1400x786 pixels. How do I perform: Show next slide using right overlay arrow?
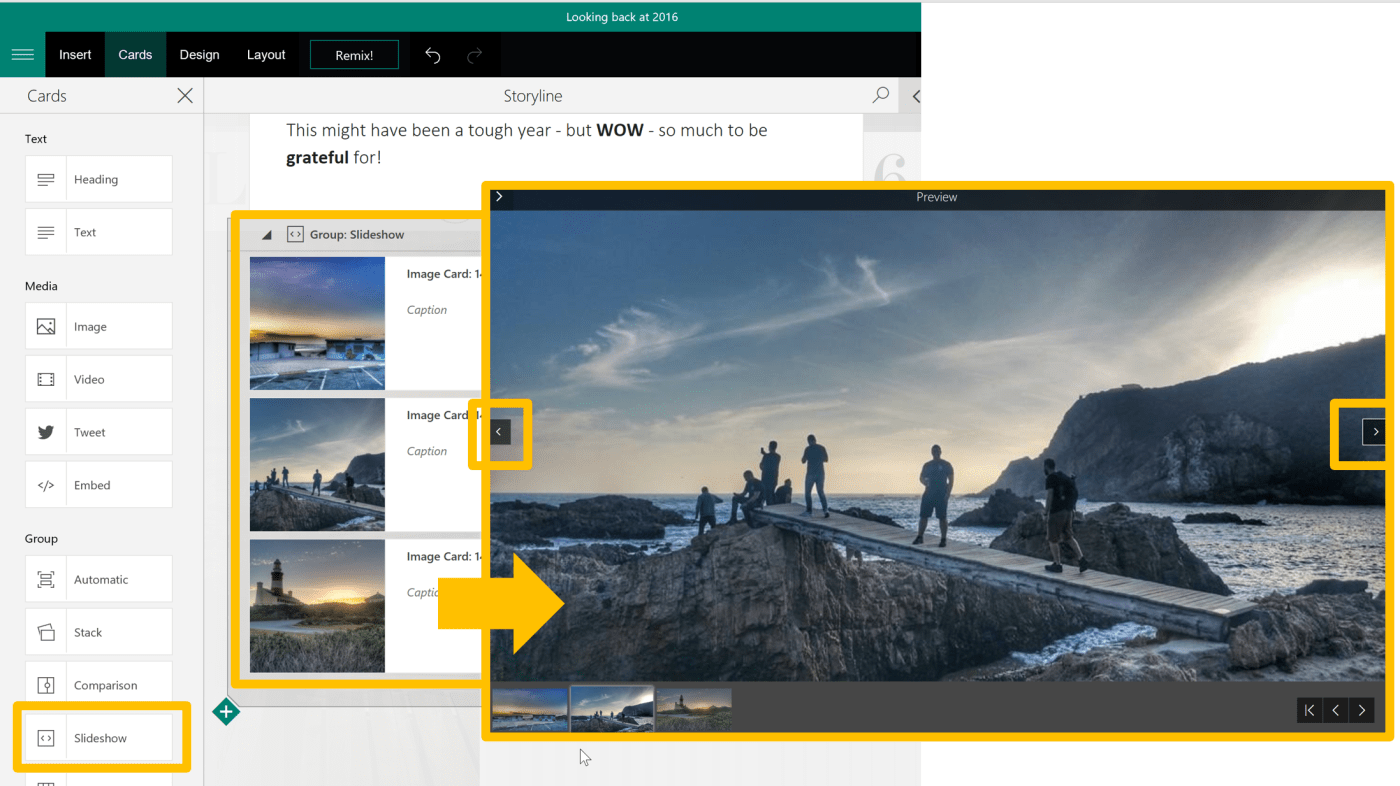[1375, 432]
